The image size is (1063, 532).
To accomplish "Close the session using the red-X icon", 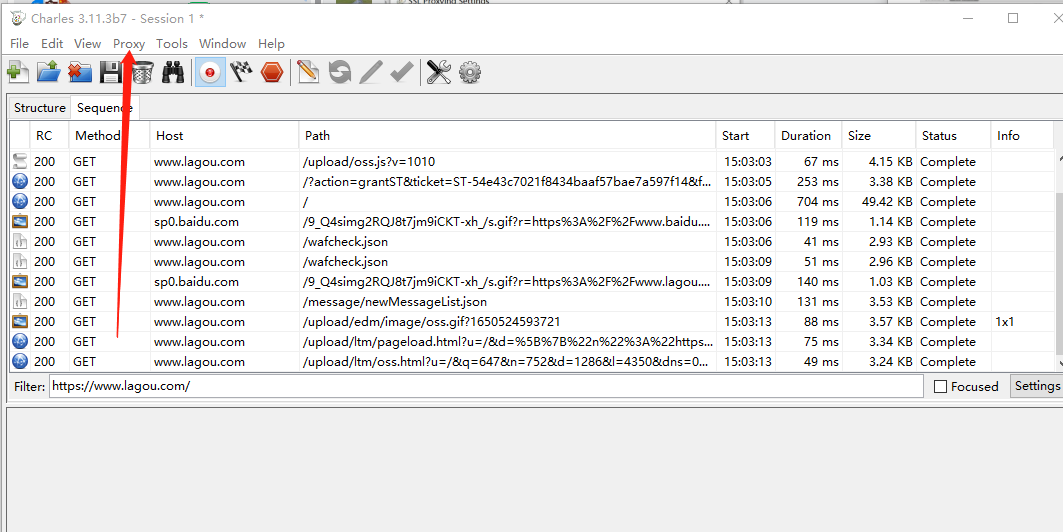I will point(79,72).
